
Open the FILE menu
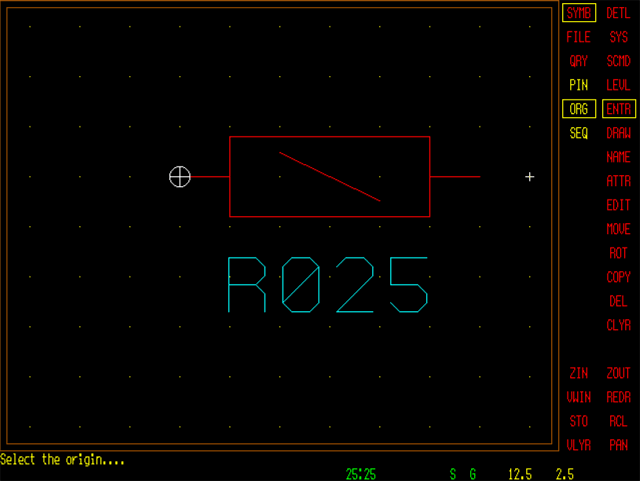578,37
